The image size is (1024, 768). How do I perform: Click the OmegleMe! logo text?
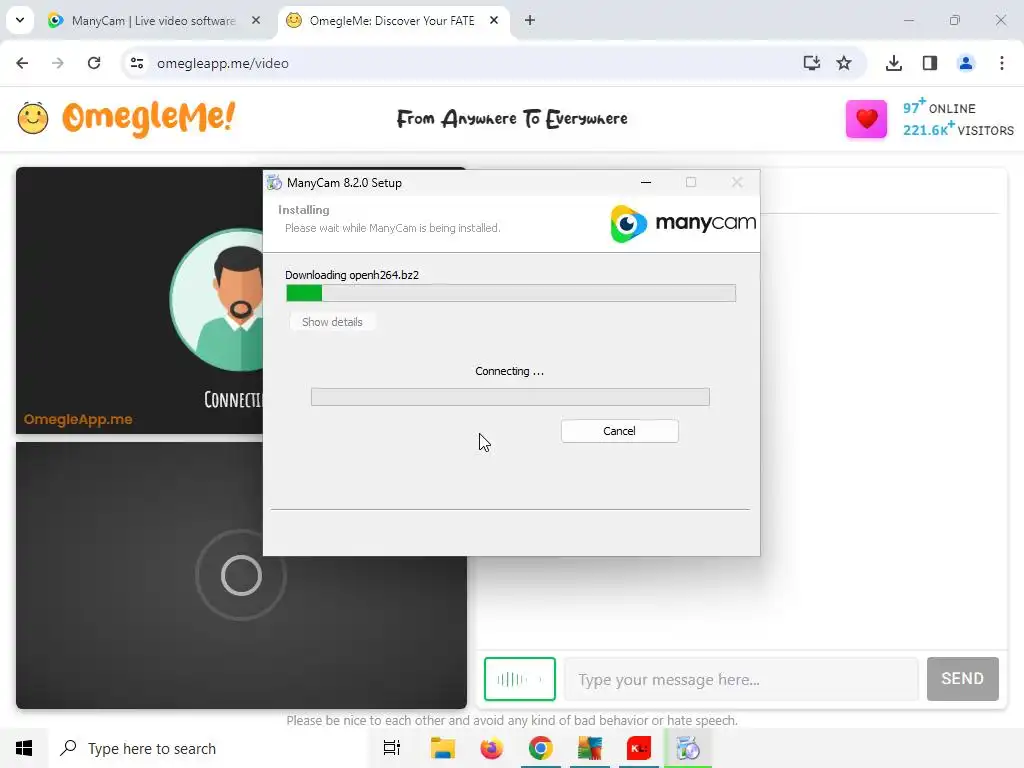click(148, 118)
